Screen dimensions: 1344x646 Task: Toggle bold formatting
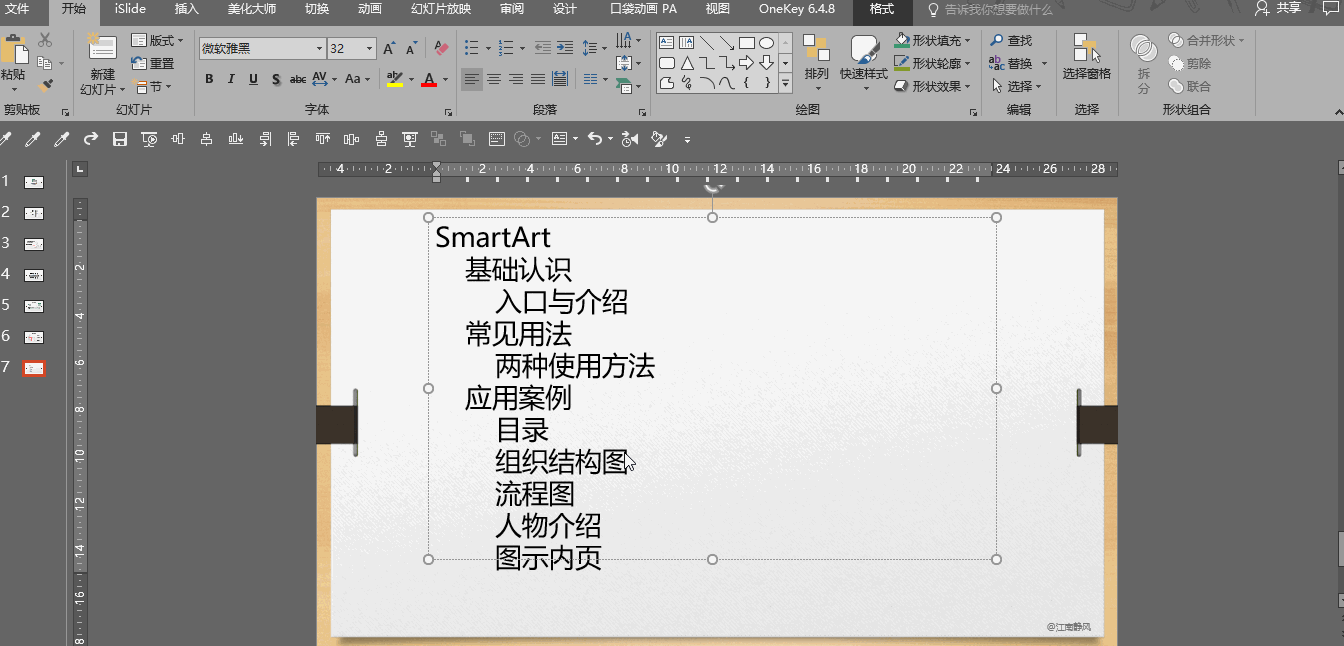tap(209, 79)
